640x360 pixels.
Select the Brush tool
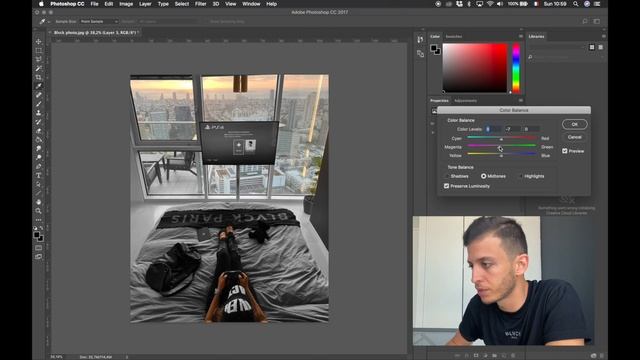tap(39, 104)
